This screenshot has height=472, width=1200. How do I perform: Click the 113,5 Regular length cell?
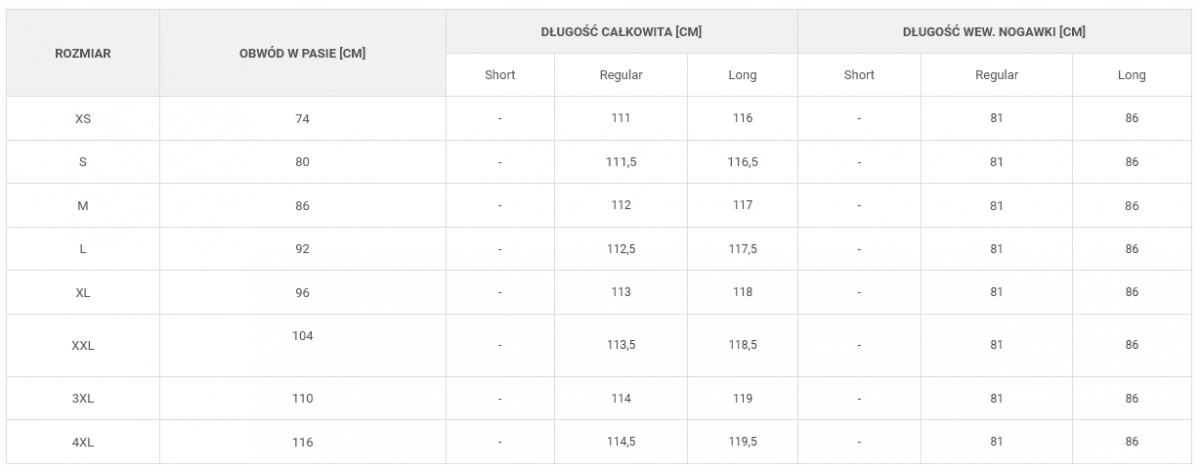tap(621, 345)
